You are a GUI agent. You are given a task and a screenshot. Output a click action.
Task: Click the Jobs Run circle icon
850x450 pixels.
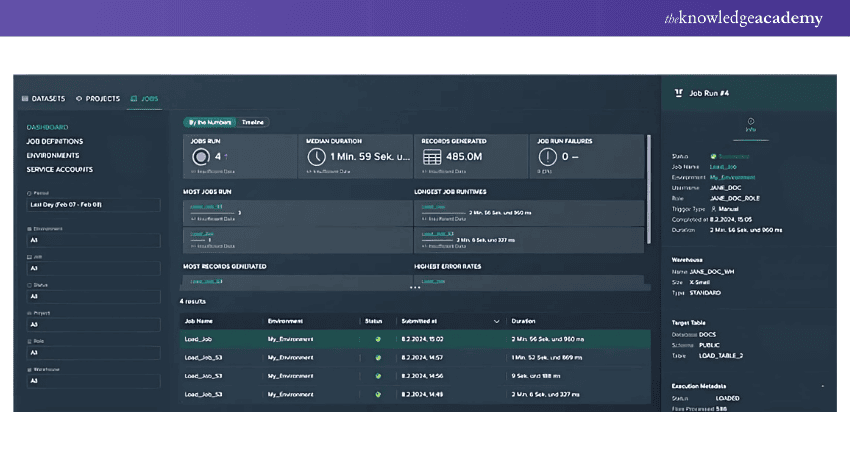[x=200, y=157]
